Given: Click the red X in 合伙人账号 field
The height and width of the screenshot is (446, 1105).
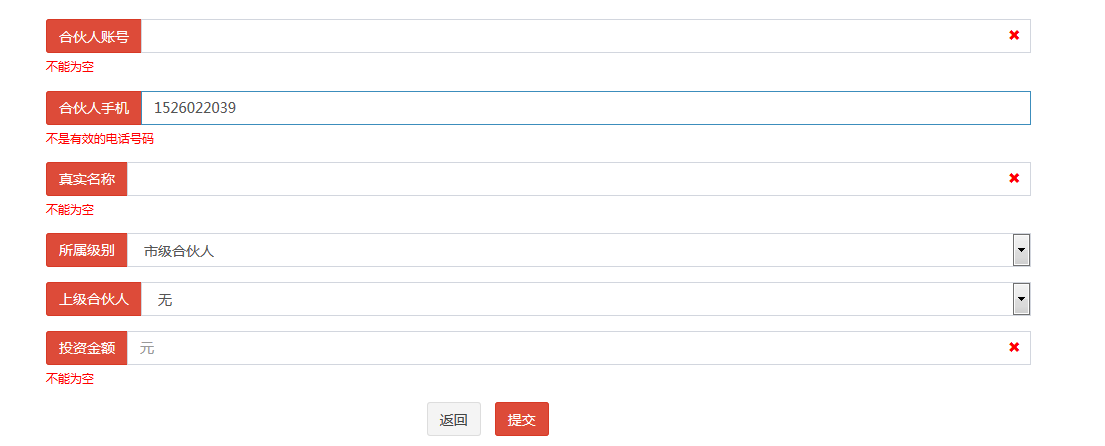Looking at the screenshot, I should tap(1014, 35).
